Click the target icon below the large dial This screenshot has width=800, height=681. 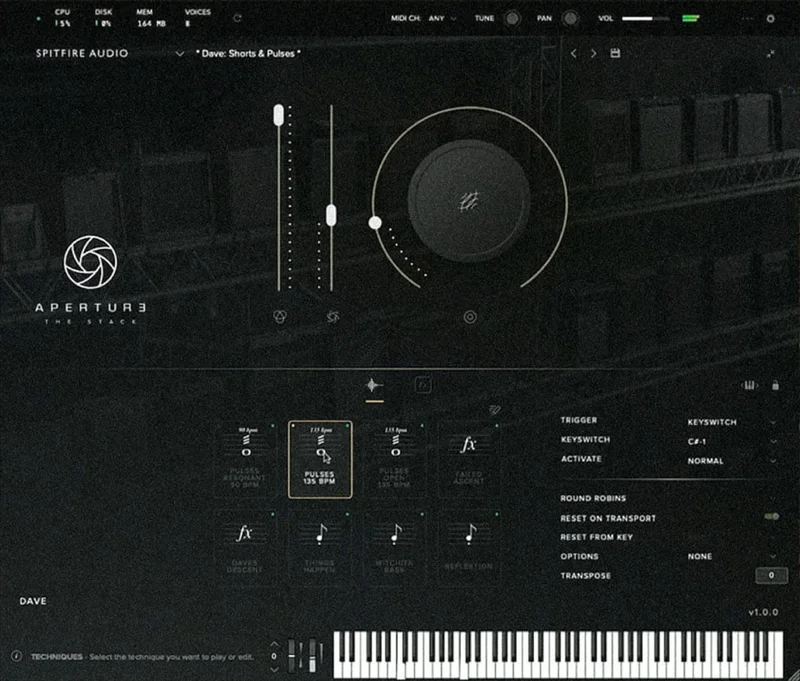point(470,317)
